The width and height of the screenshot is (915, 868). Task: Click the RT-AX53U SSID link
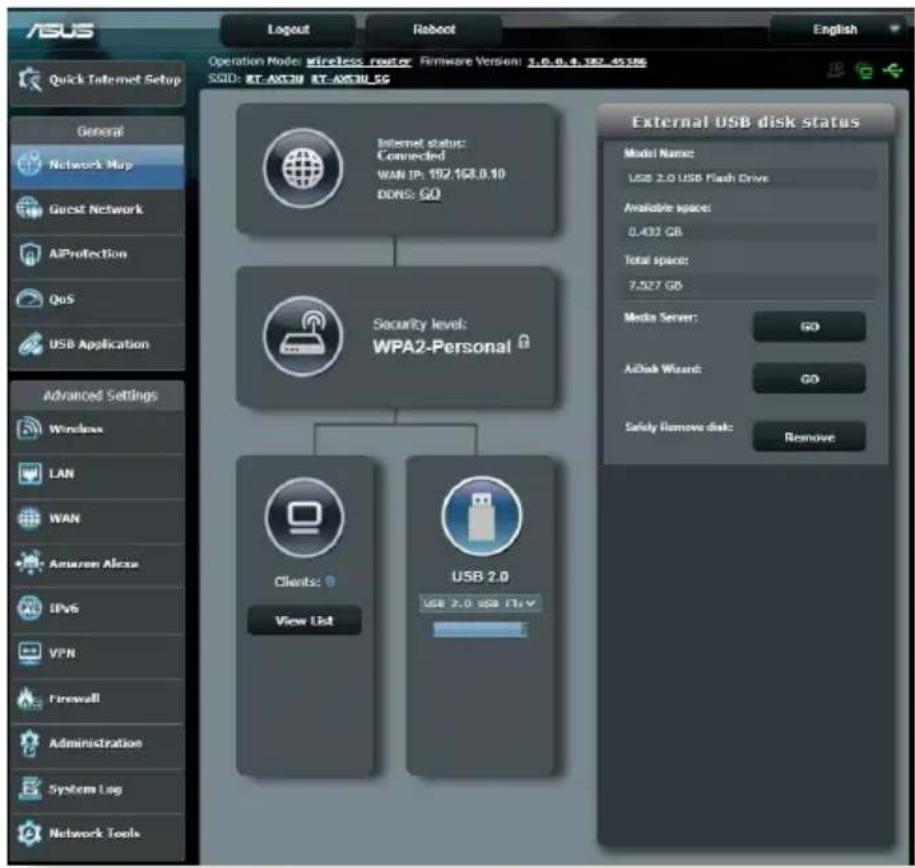click(274, 79)
